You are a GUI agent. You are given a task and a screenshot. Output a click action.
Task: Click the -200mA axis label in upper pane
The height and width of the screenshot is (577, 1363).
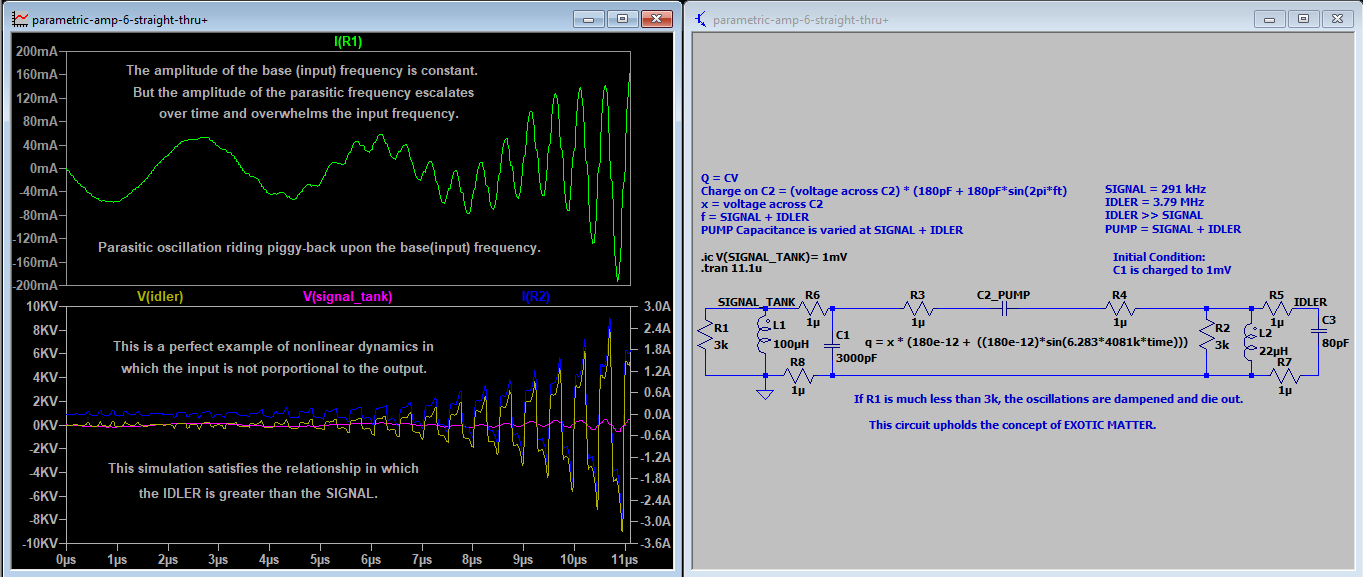(x=34, y=285)
